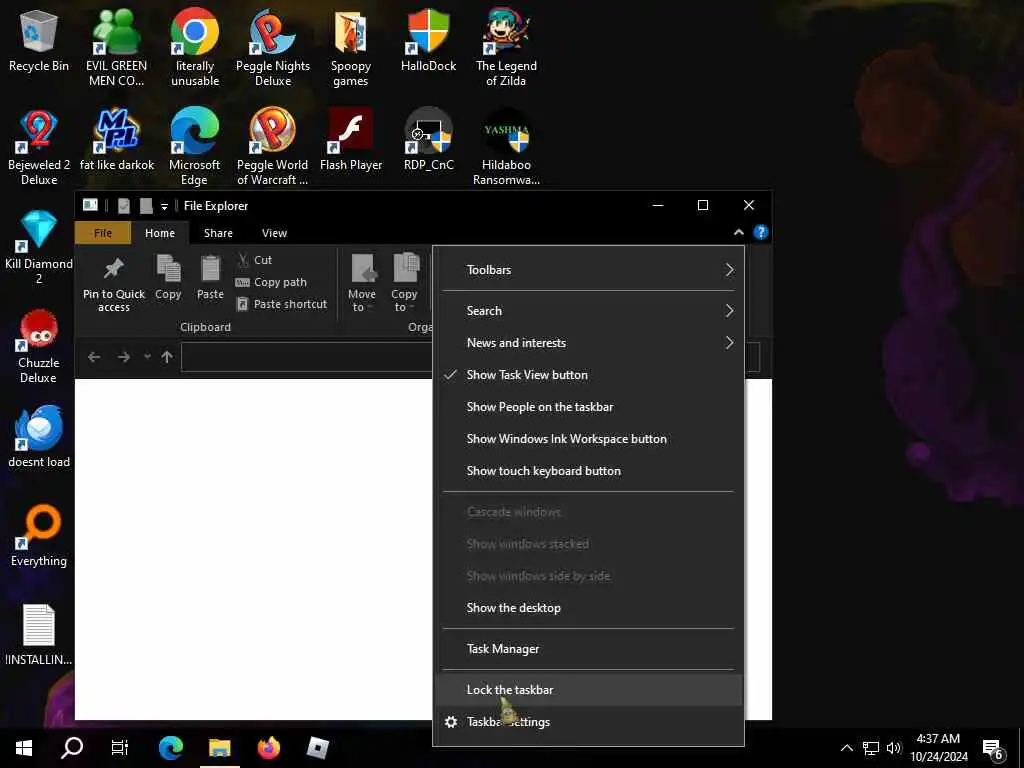Click the Back navigation arrow
The width and height of the screenshot is (1024, 768).
(x=94, y=357)
